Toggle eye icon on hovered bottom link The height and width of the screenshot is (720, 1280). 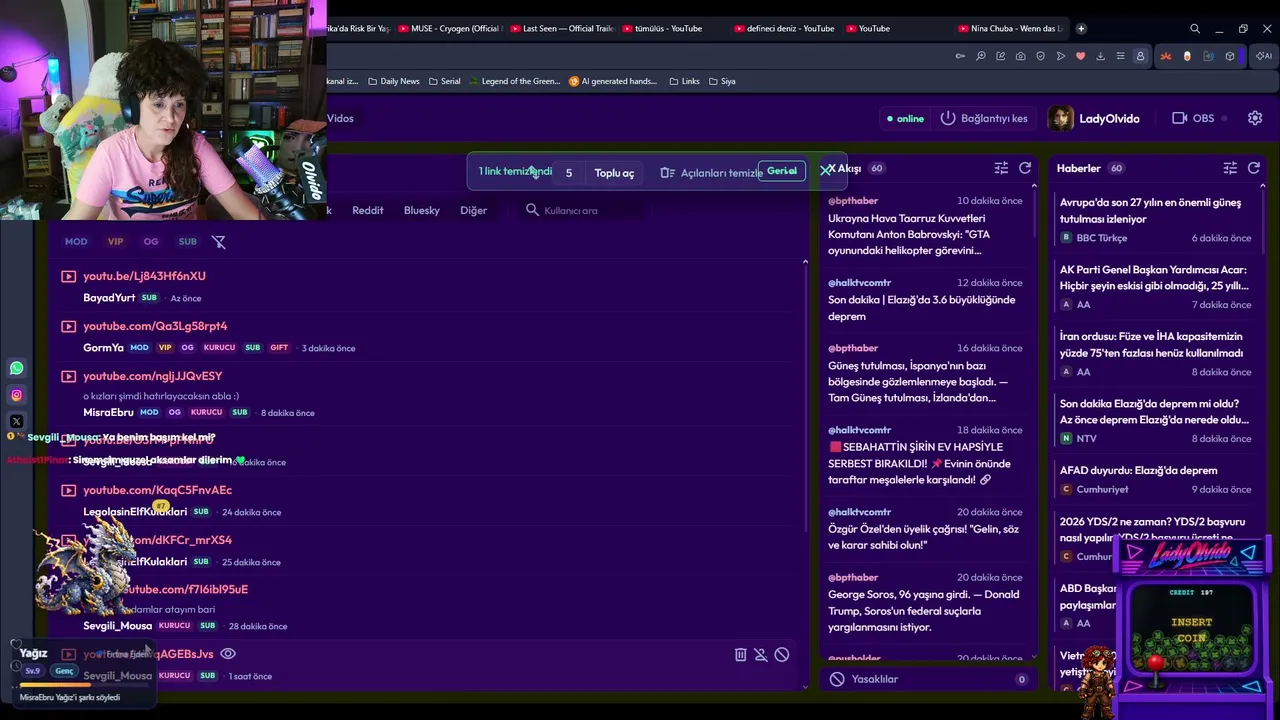pyautogui.click(x=228, y=654)
